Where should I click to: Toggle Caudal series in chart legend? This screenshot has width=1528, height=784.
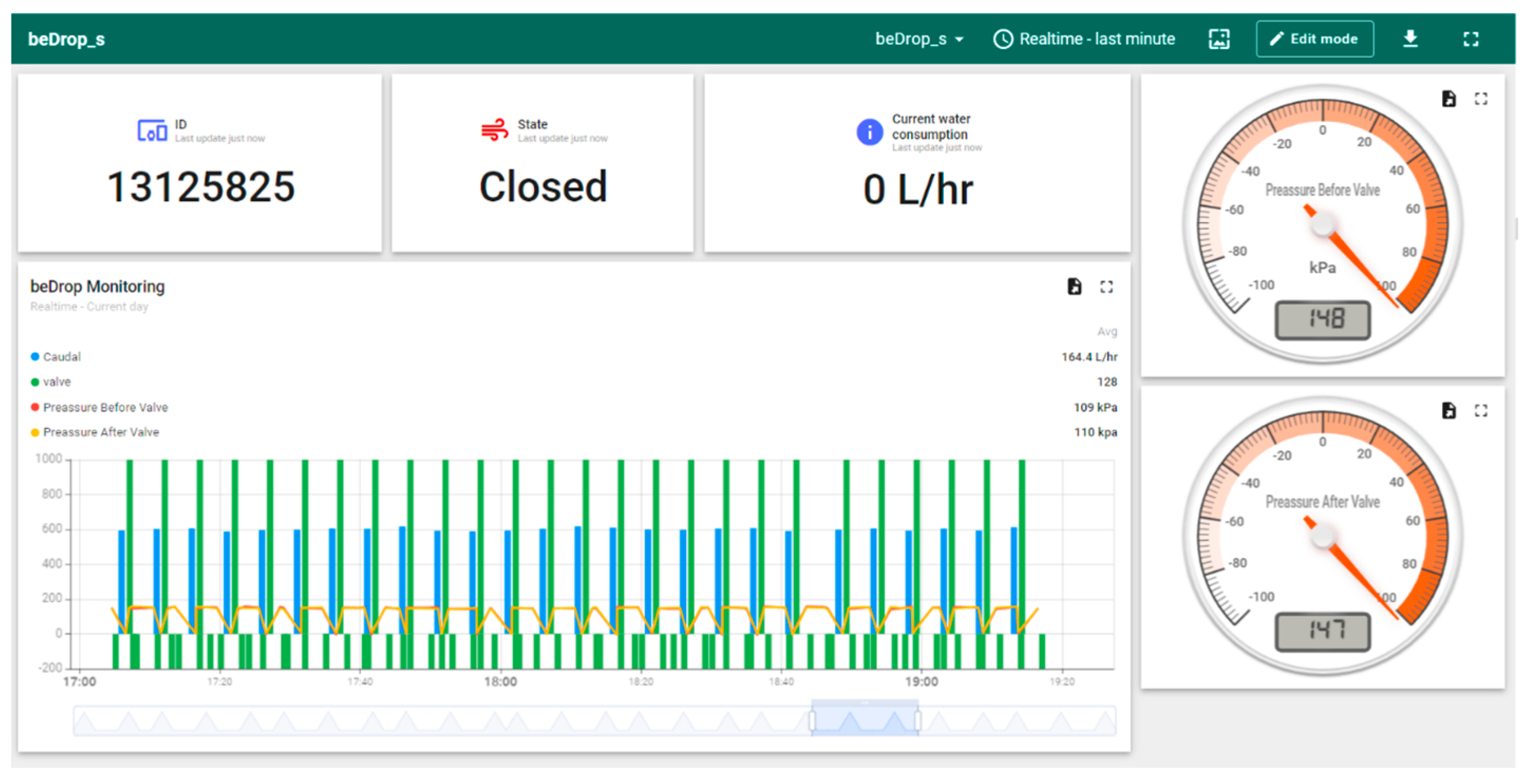click(x=61, y=357)
